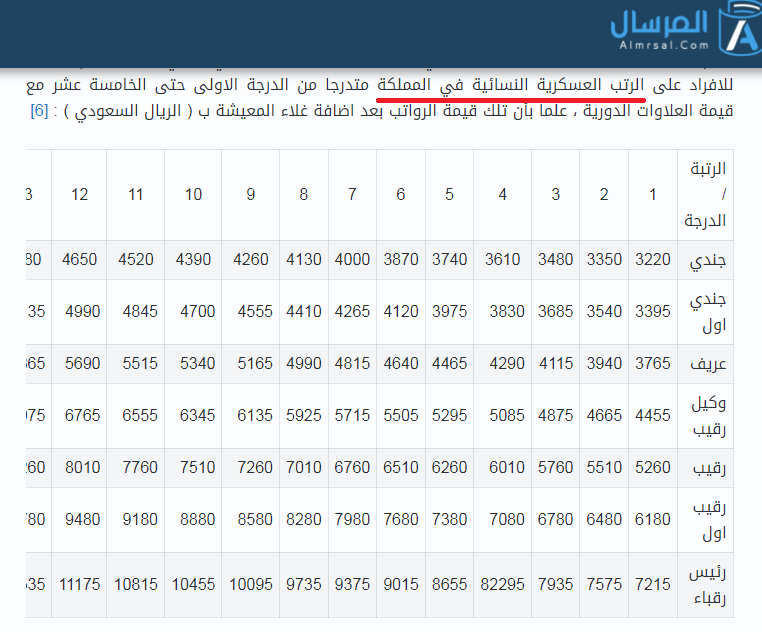Click the salary cell showing 3220
This screenshot has width=762, height=632.
pos(653,260)
